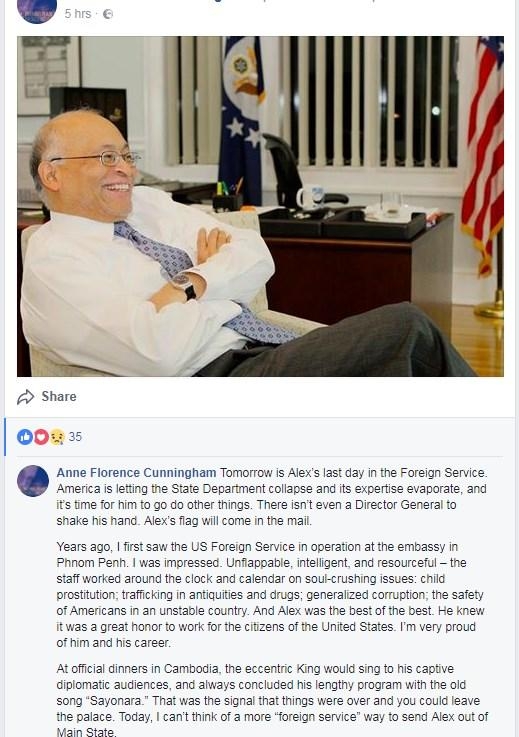Click the Sad face reaction icon
Screen dimensions: 519x737
(57, 437)
